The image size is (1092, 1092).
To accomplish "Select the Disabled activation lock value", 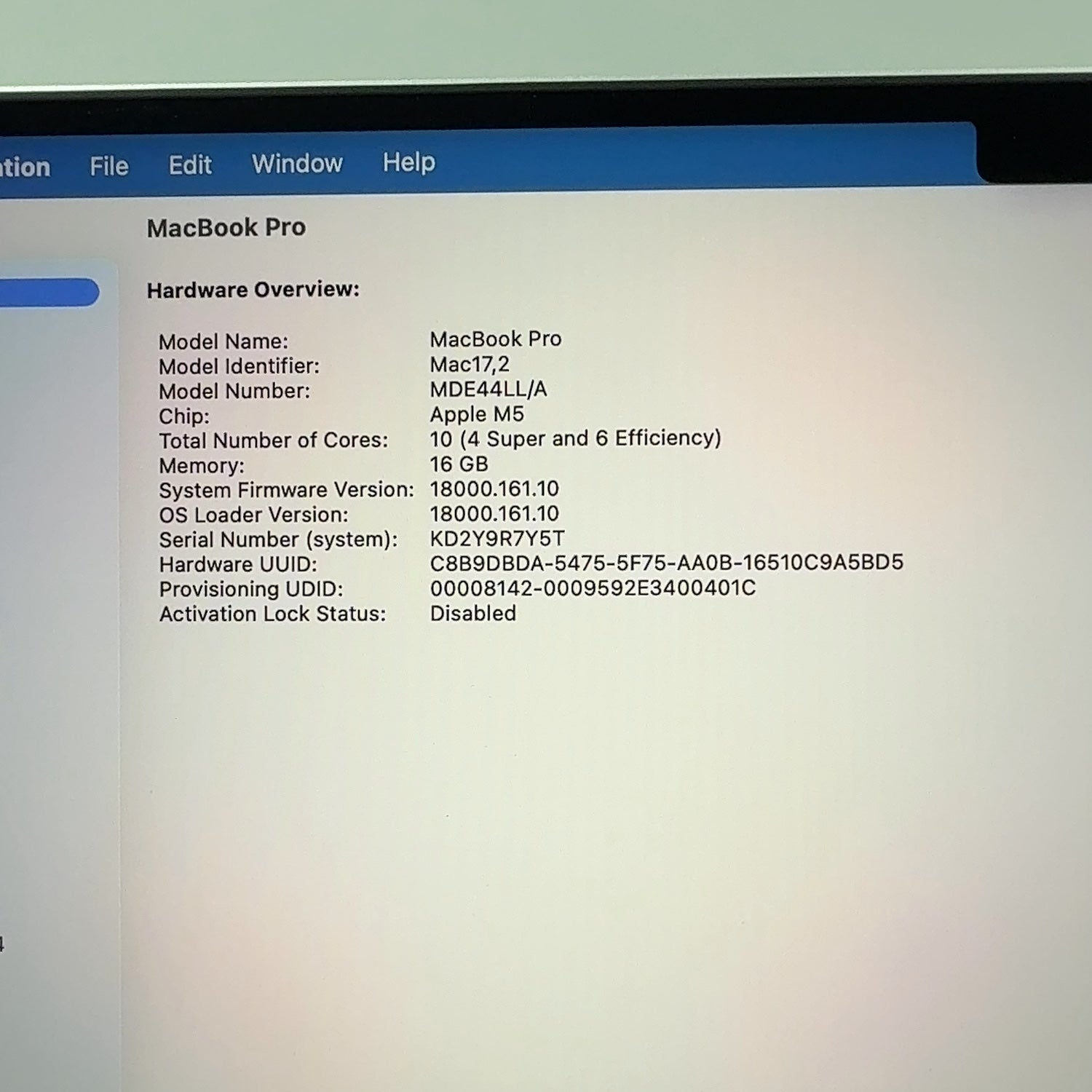I will click(473, 613).
